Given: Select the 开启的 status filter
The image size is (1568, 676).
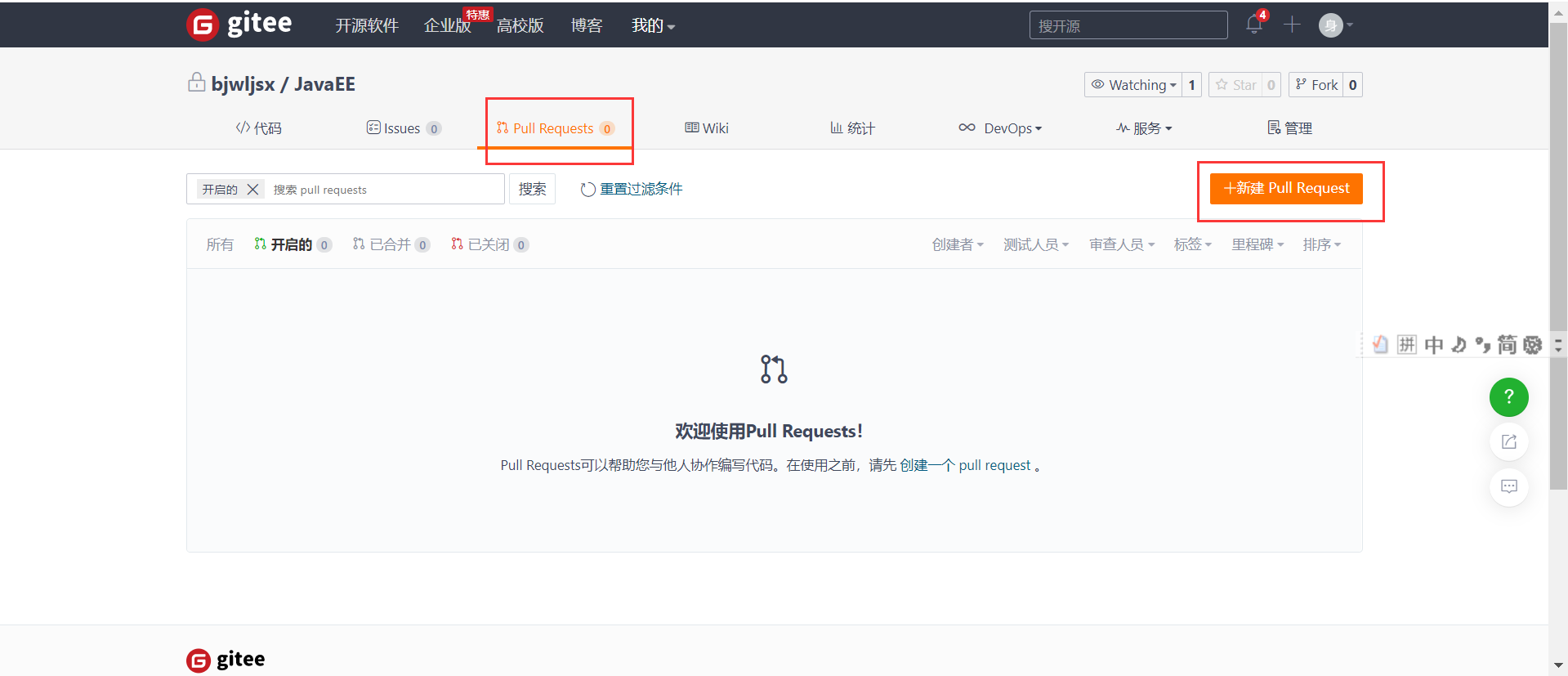Looking at the screenshot, I should 293,244.
